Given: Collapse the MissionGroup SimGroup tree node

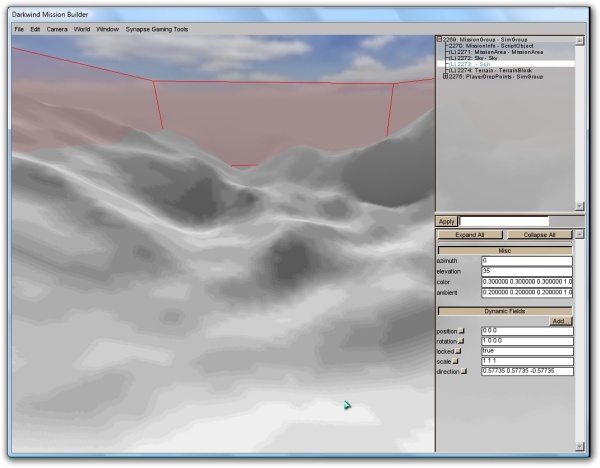Looking at the screenshot, I should pos(440,40).
